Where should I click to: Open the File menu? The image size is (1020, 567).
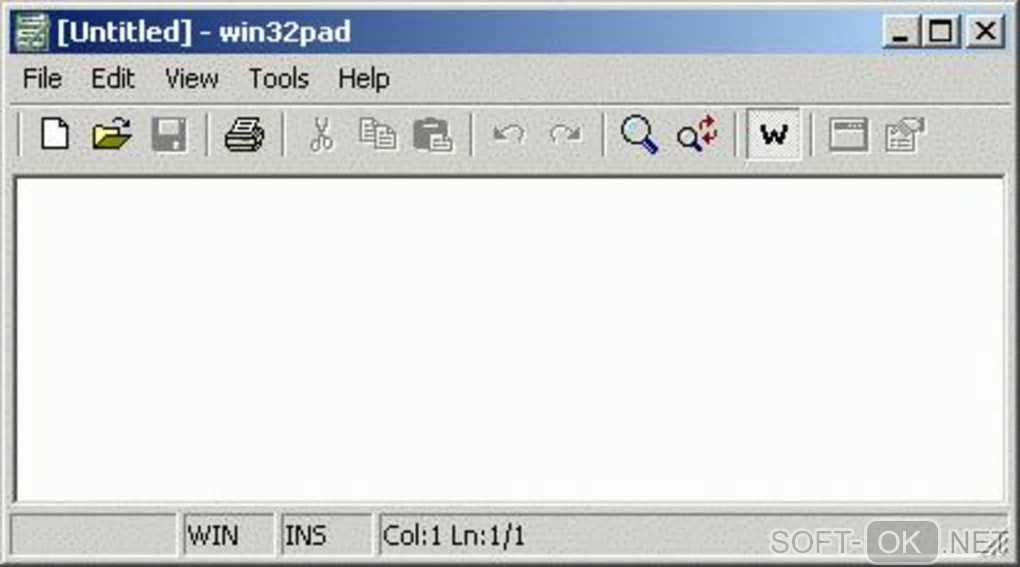click(42, 79)
